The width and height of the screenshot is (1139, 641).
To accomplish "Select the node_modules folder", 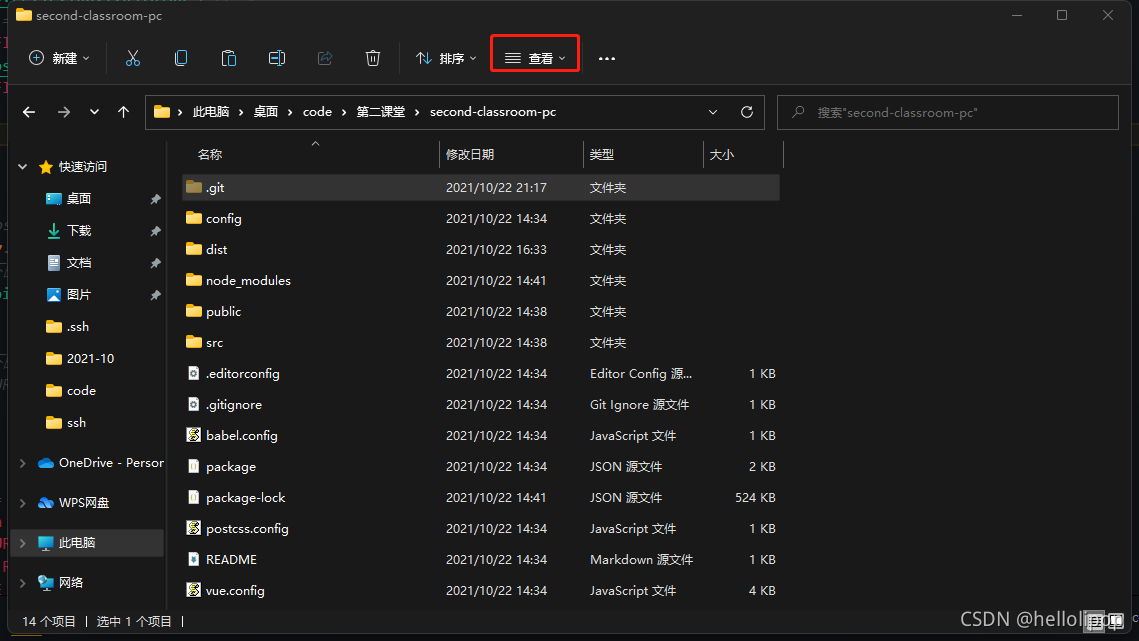I will pyautogui.click(x=248, y=281).
